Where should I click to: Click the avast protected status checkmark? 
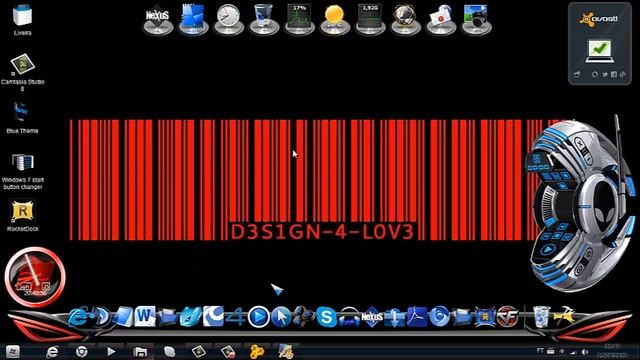(x=599, y=51)
